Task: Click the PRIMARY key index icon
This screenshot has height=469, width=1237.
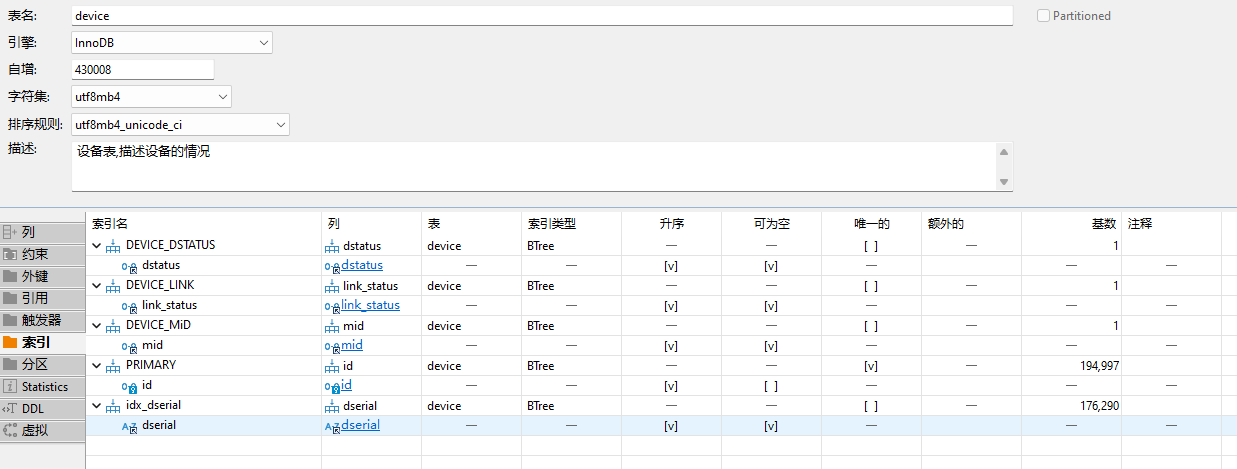Action: (x=112, y=365)
